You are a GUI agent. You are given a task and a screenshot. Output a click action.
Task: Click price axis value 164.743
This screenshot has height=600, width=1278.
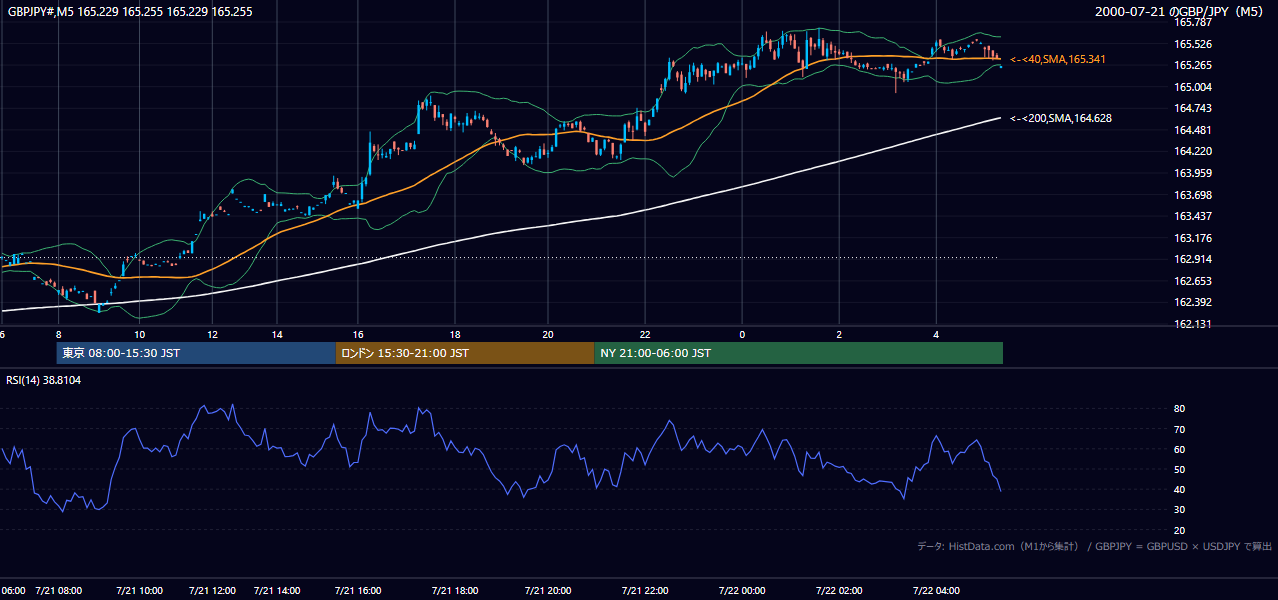click(1193, 108)
